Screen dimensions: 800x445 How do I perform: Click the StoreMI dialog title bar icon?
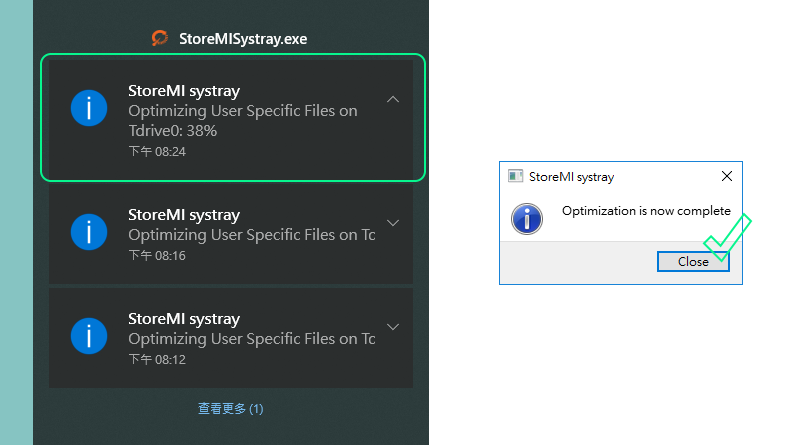pyautogui.click(x=516, y=177)
